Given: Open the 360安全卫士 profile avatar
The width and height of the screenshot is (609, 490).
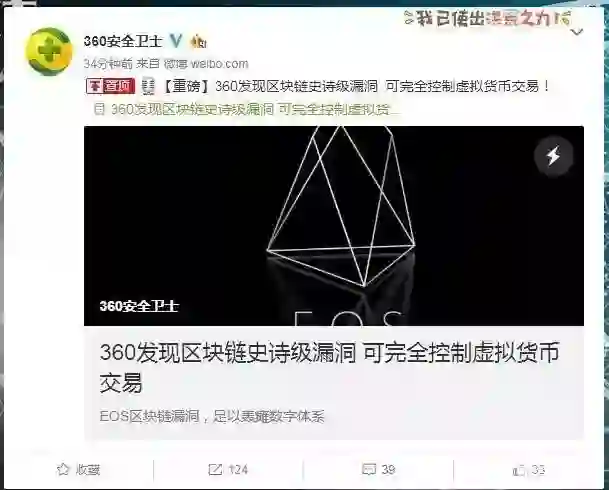Looking at the screenshot, I should (x=49, y=51).
